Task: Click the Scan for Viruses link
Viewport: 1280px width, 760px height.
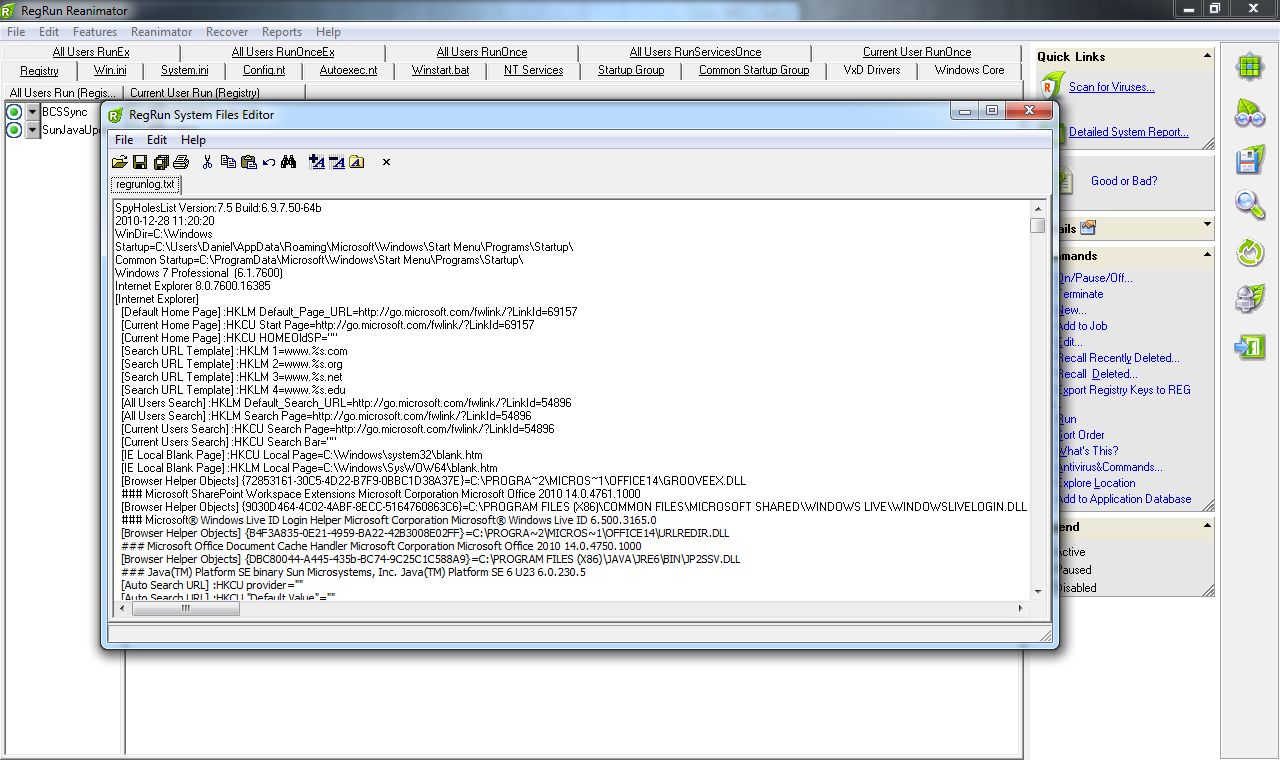Action: pos(1111,87)
